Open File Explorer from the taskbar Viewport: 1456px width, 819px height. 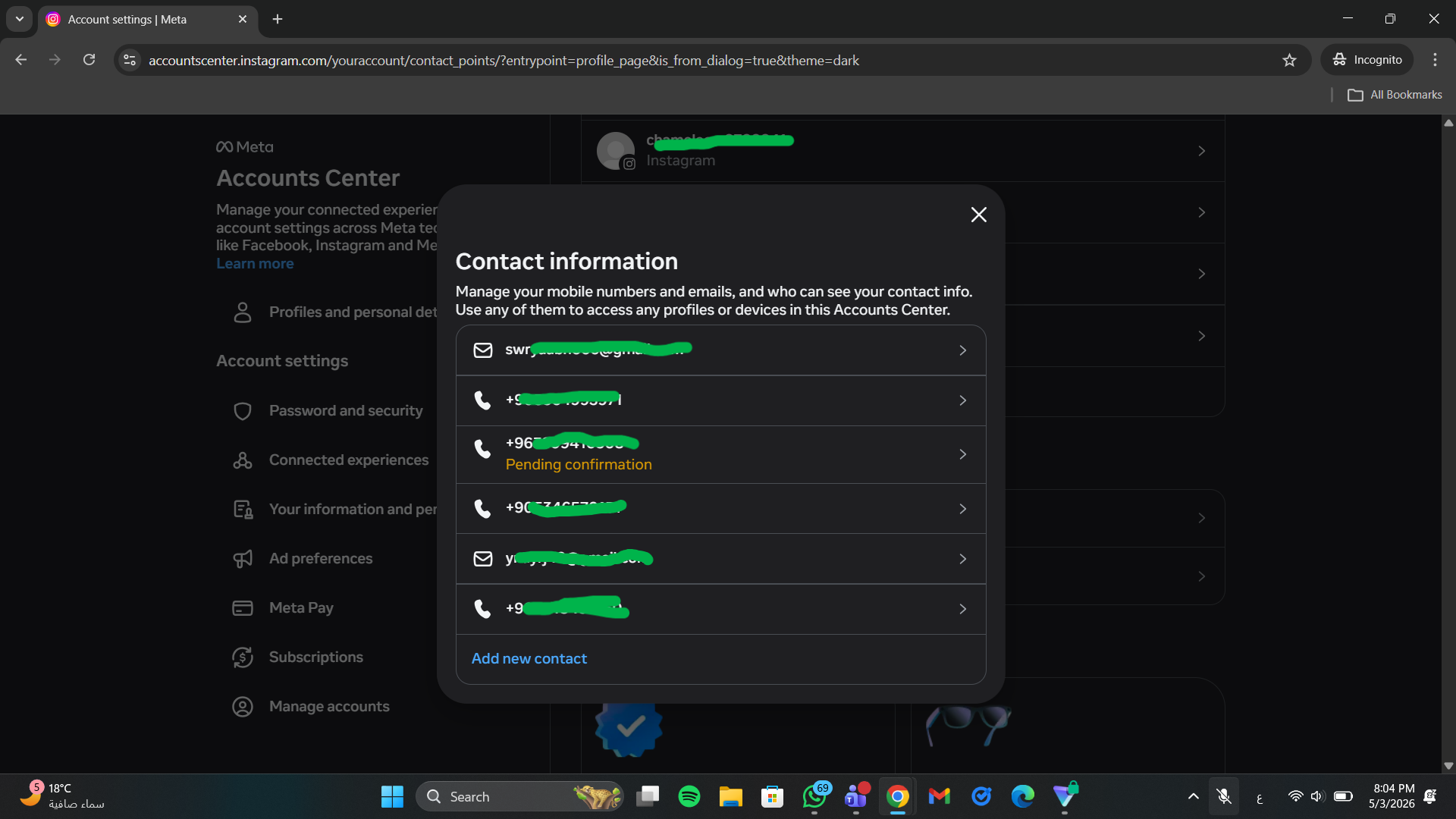pos(731,796)
